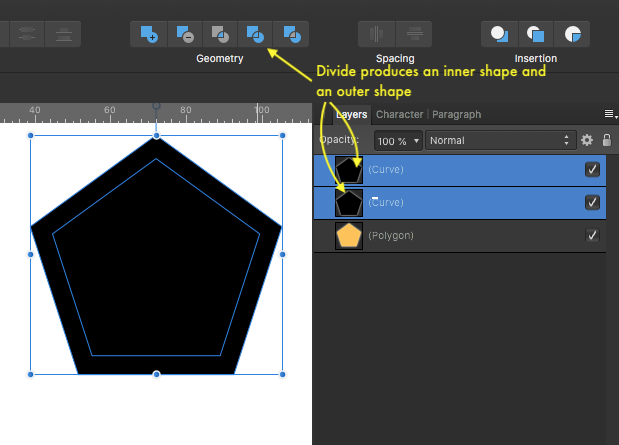
Task: Click the left-middle selection handle
Action: (x=30, y=255)
